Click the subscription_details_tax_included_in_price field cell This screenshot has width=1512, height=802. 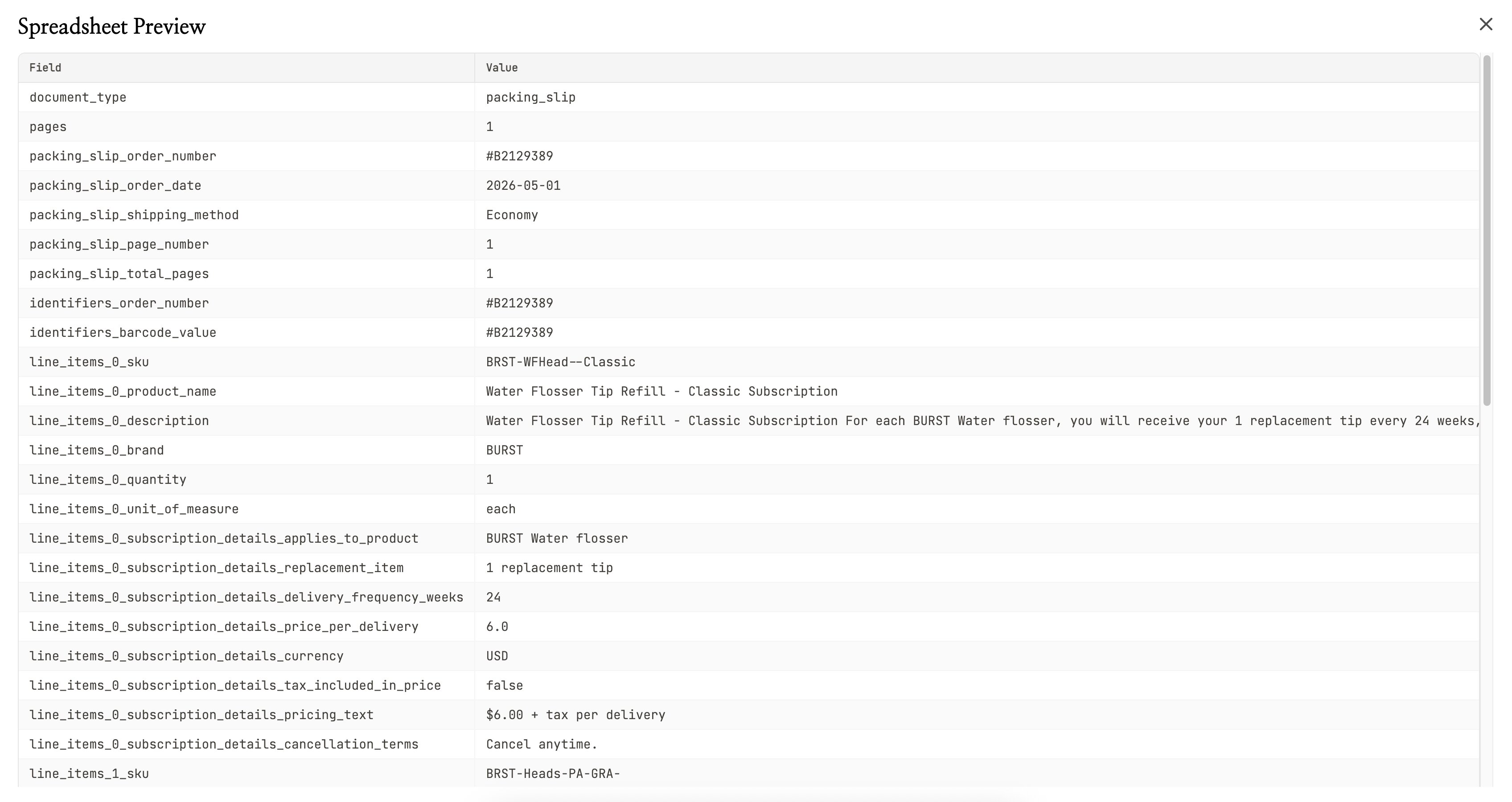click(x=247, y=685)
